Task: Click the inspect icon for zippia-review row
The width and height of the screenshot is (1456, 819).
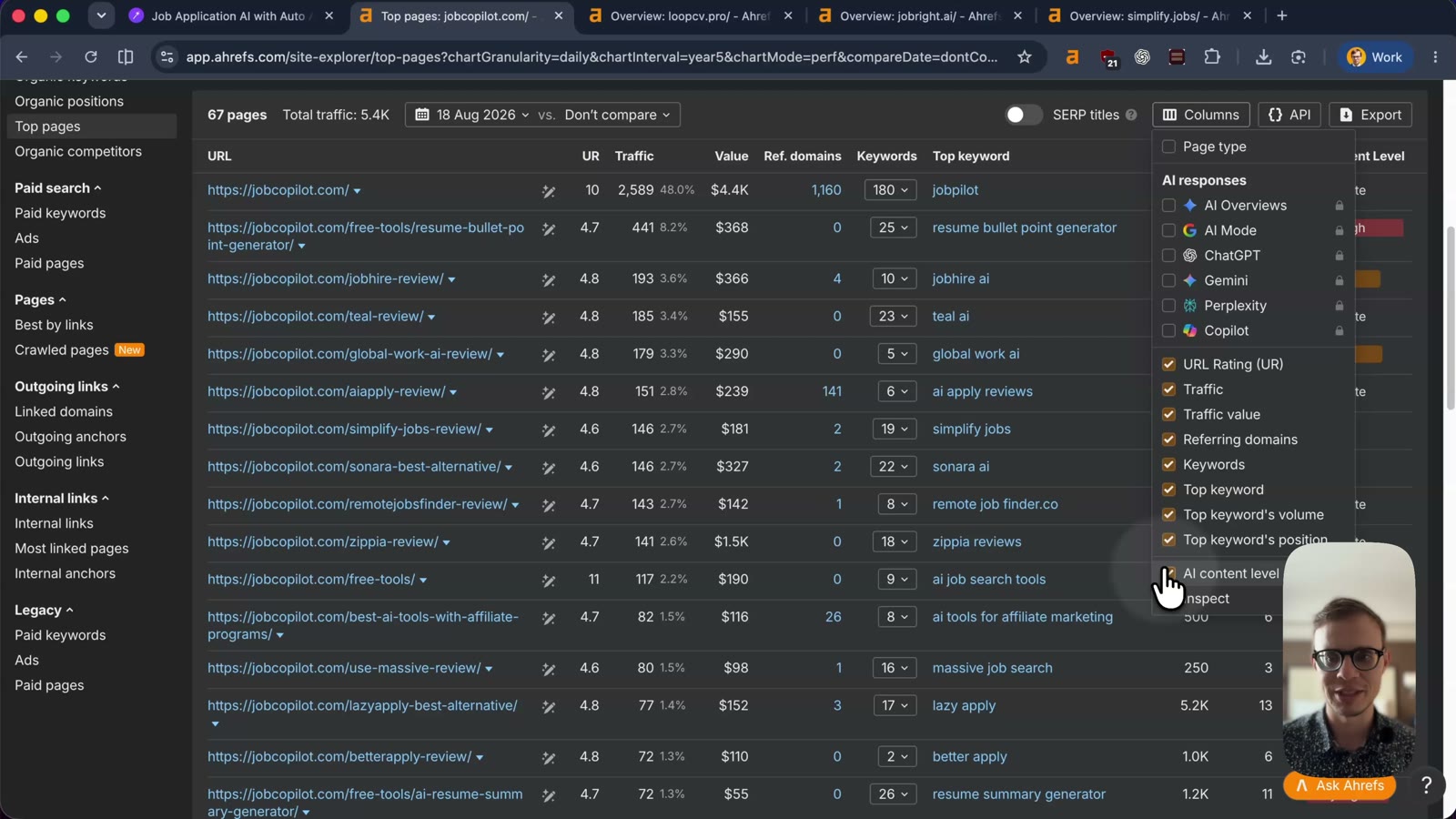Action: 549,543
